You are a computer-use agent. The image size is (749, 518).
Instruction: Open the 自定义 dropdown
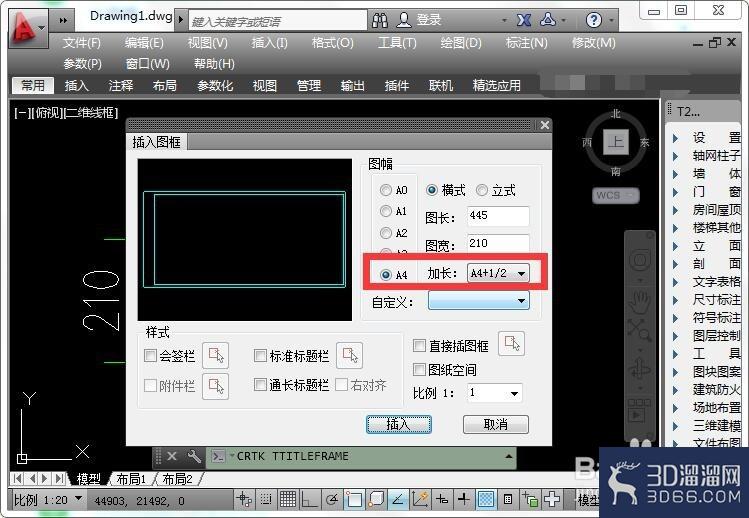pyautogui.click(x=479, y=301)
